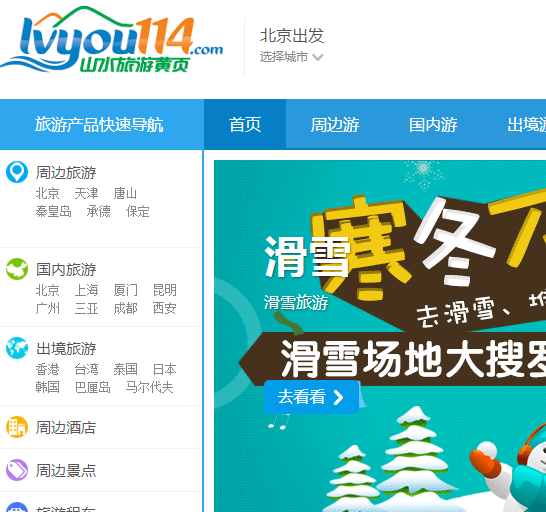Select 唐山 under 周边旅游

pos(125,193)
